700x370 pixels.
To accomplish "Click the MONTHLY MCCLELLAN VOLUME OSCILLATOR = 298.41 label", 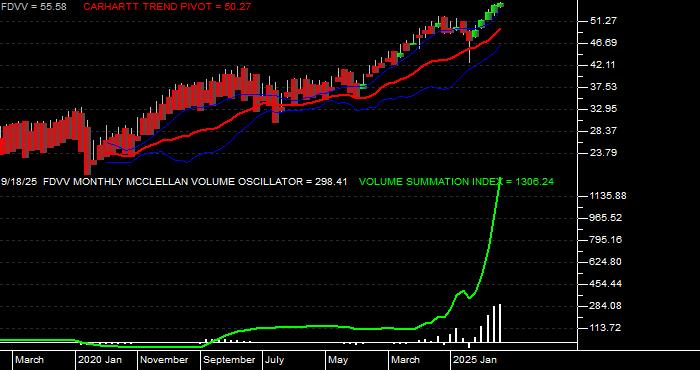I will (210, 182).
